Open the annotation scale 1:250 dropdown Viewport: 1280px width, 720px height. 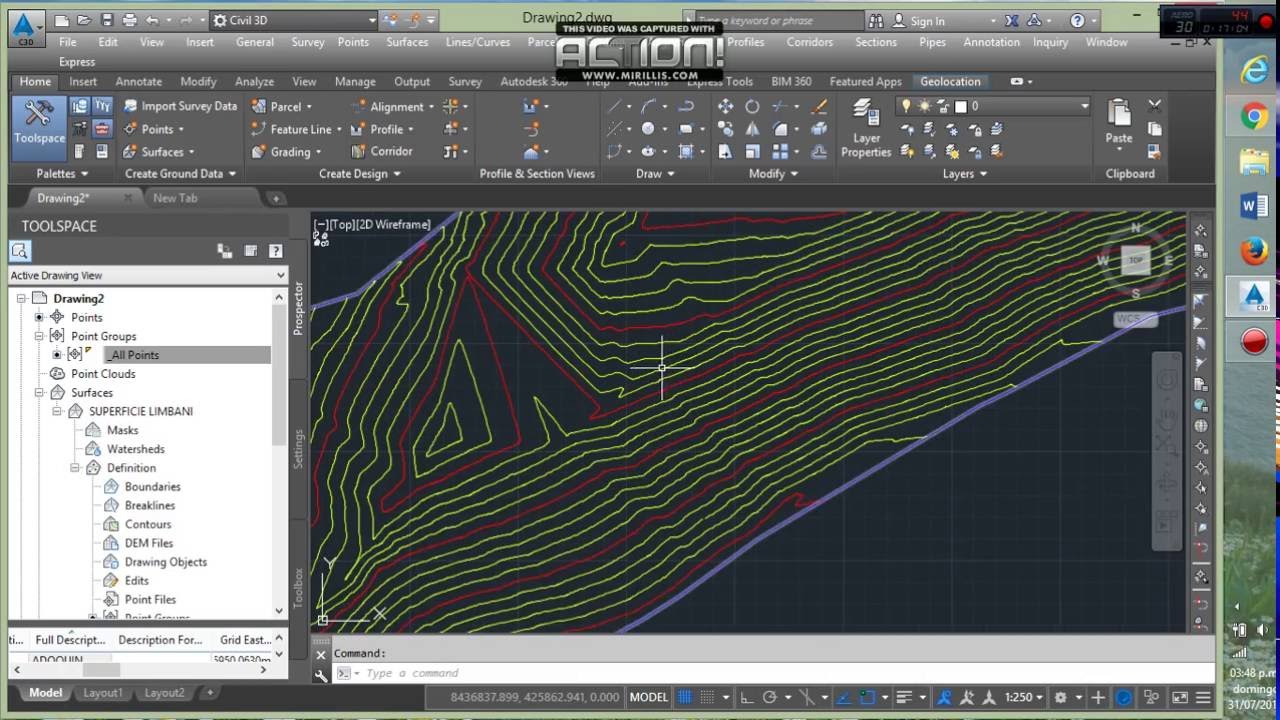pos(1024,698)
